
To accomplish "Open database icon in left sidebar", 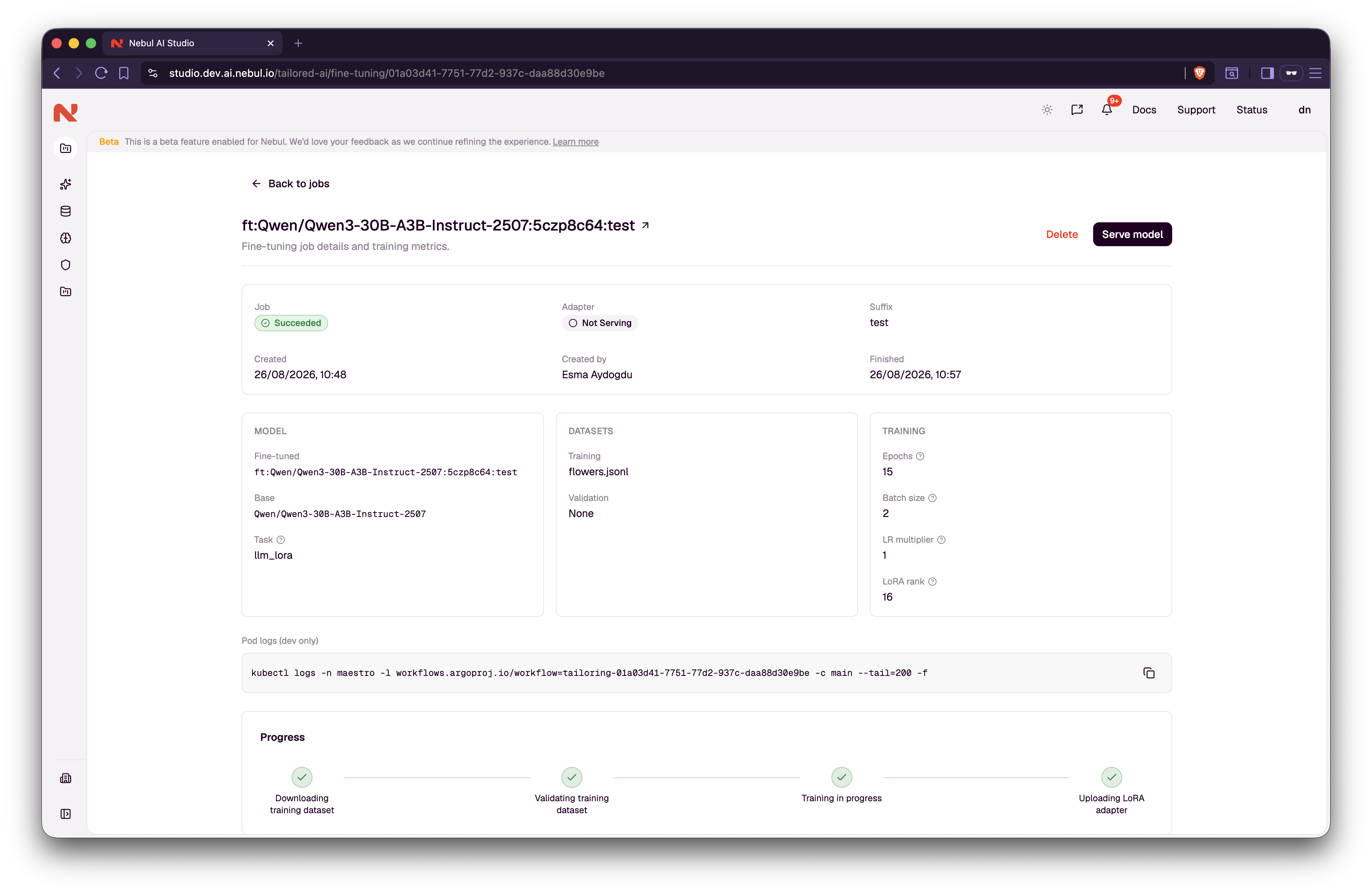I will click(66, 211).
